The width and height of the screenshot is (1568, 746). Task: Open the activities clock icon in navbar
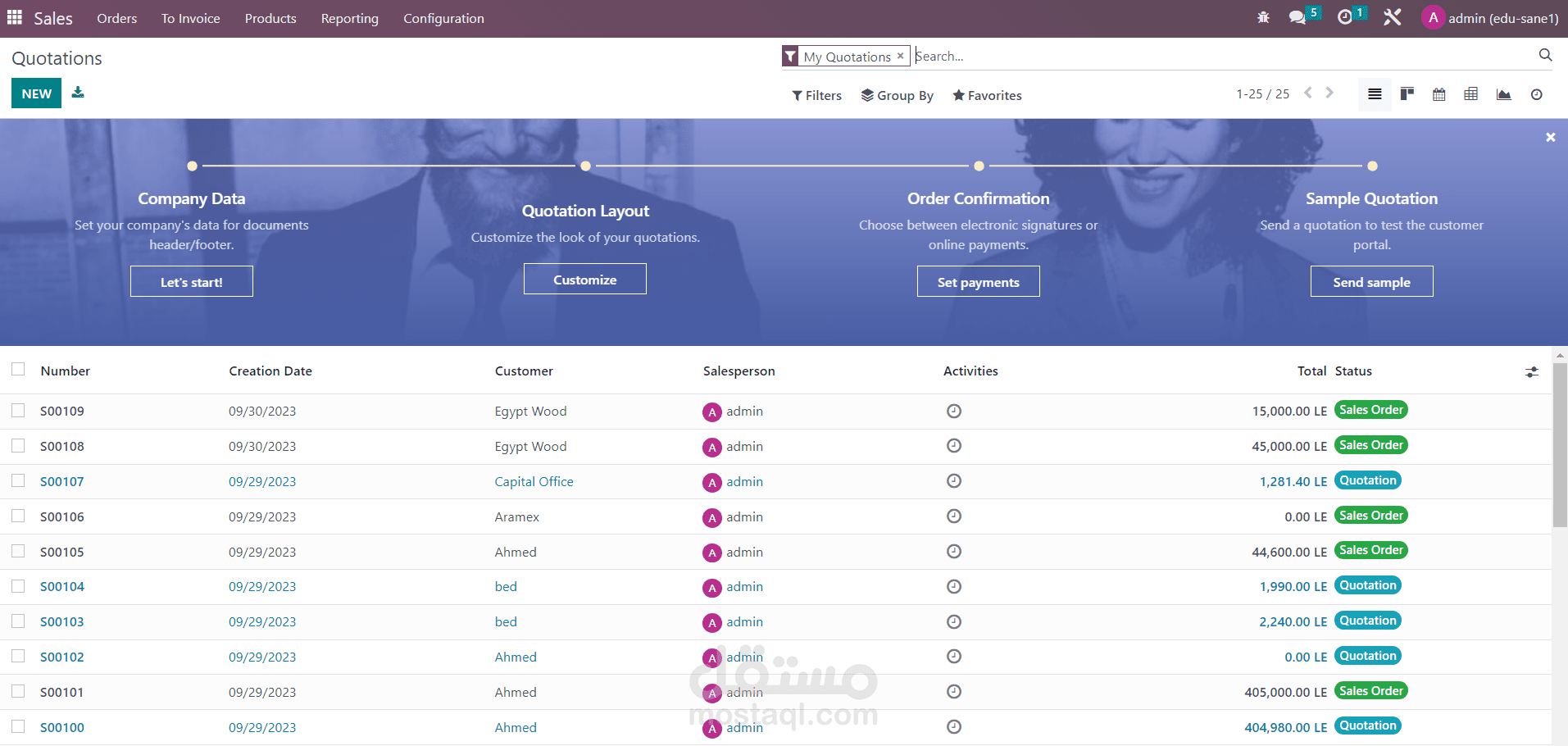coord(1345,17)
